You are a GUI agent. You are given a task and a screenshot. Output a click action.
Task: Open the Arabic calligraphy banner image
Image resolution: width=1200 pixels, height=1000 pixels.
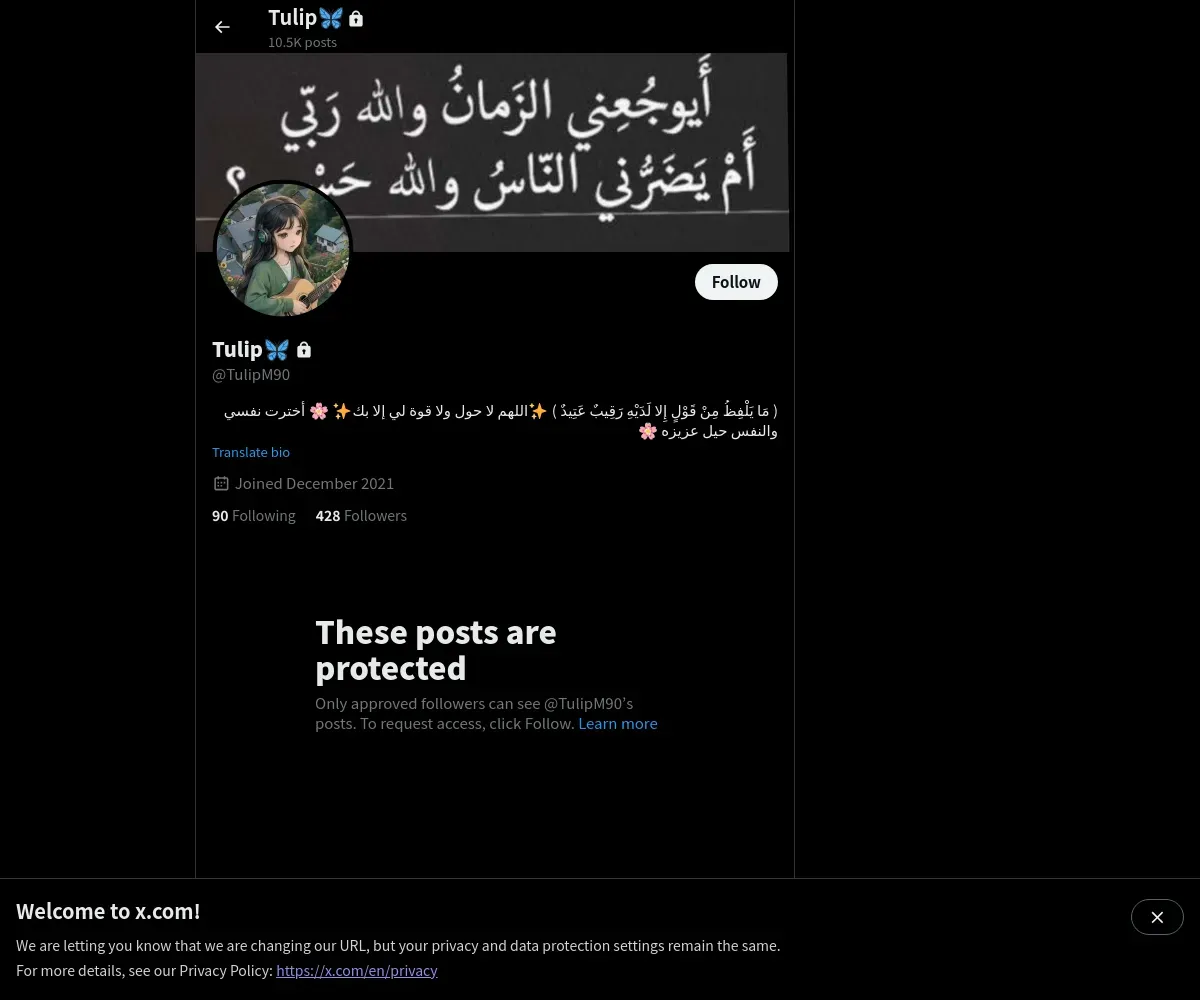[x=492, y=152]
